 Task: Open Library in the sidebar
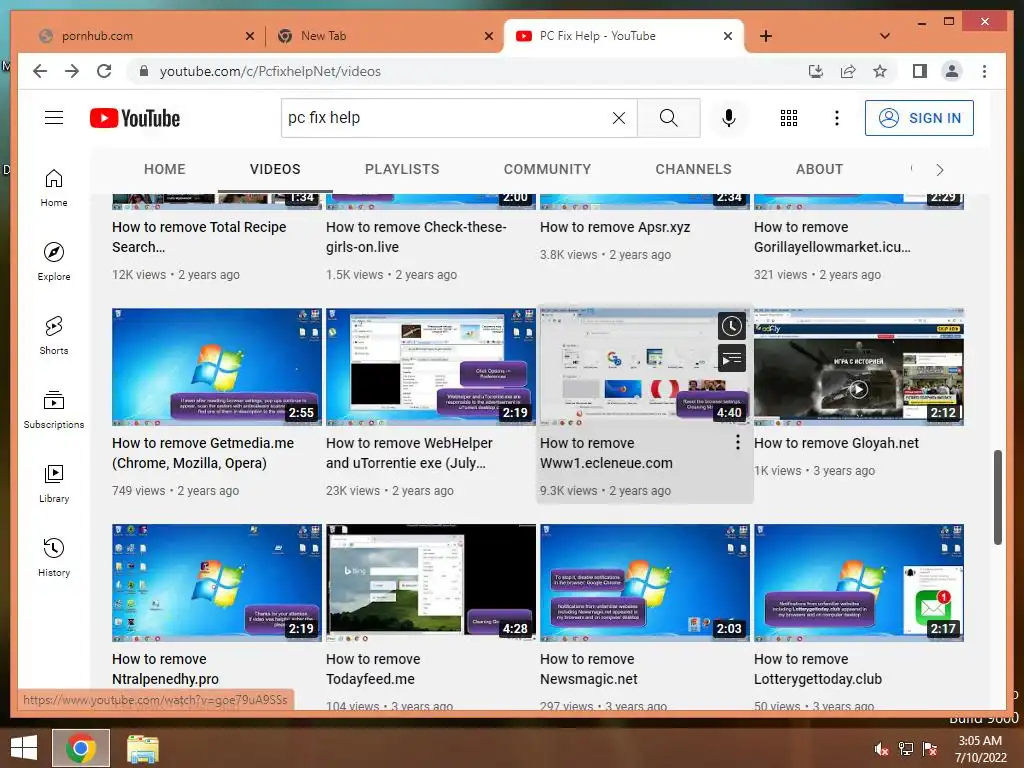(54, 483)
